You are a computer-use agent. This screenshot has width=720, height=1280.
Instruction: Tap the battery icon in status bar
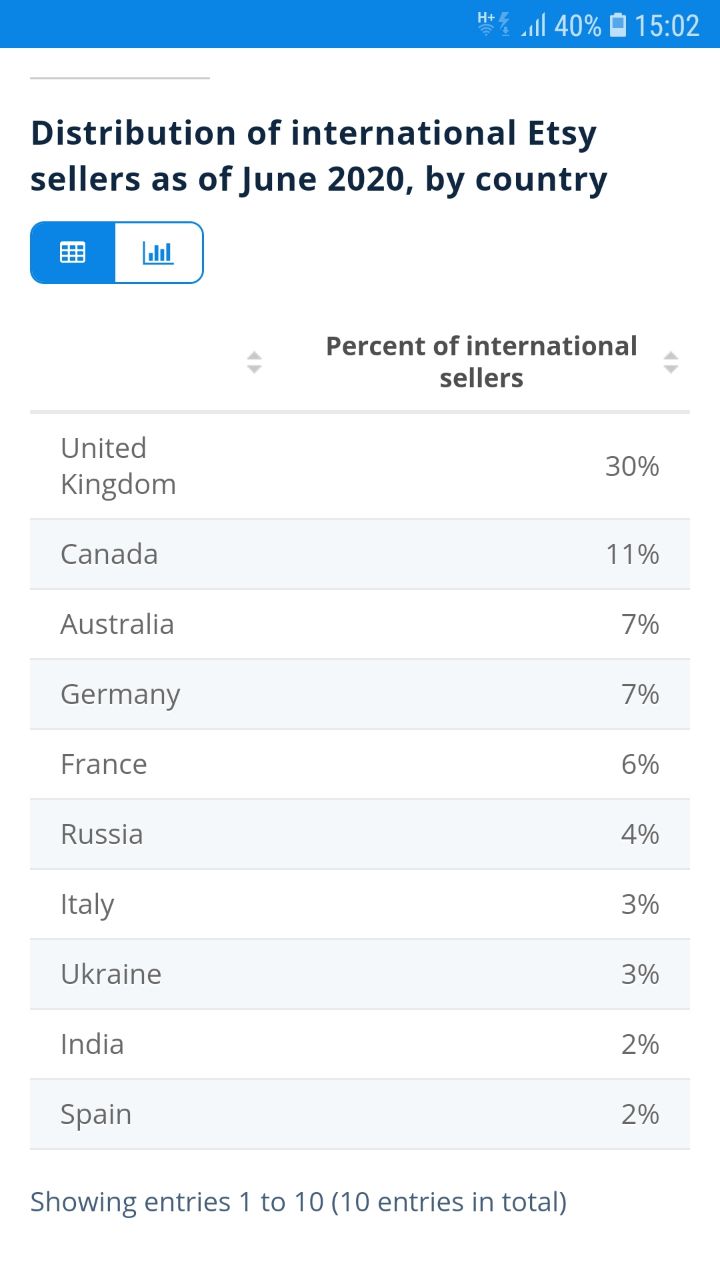[x=617, y=24]
